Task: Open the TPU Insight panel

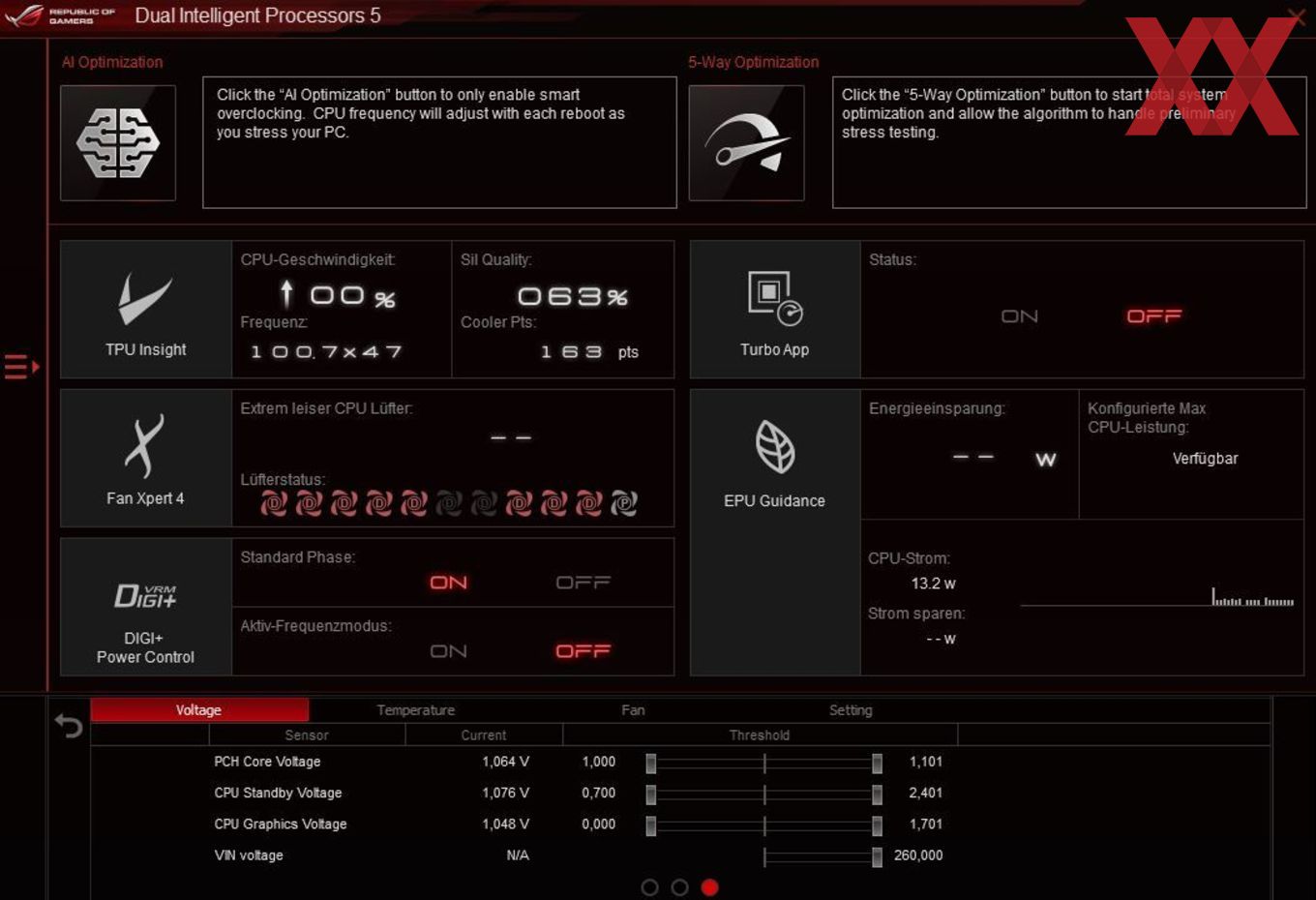Action: (x=146, y=310)
